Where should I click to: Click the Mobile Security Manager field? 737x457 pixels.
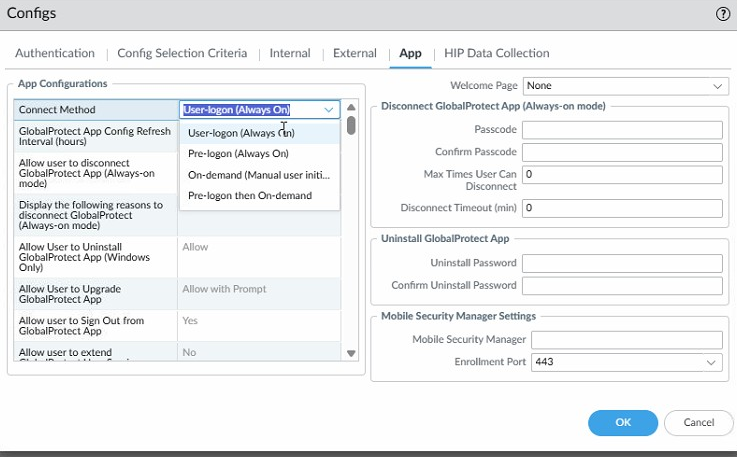(x=627, y=340)
